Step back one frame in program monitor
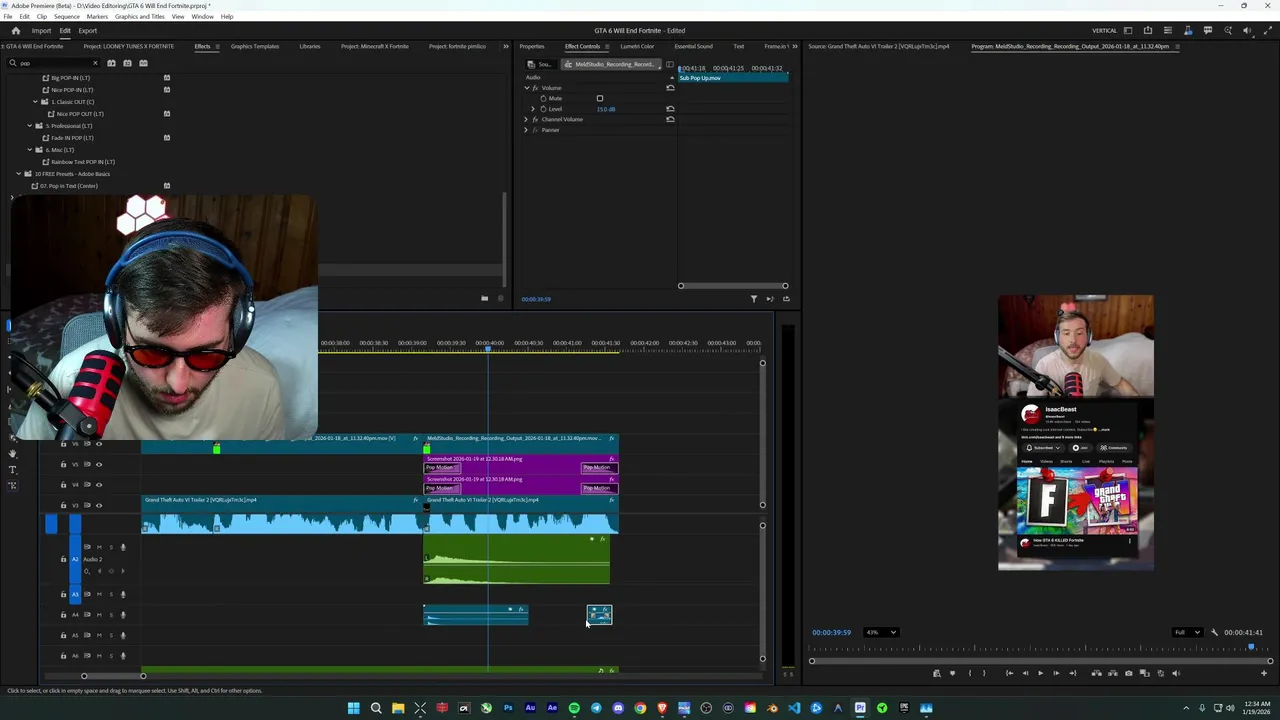 [1025, 673]
